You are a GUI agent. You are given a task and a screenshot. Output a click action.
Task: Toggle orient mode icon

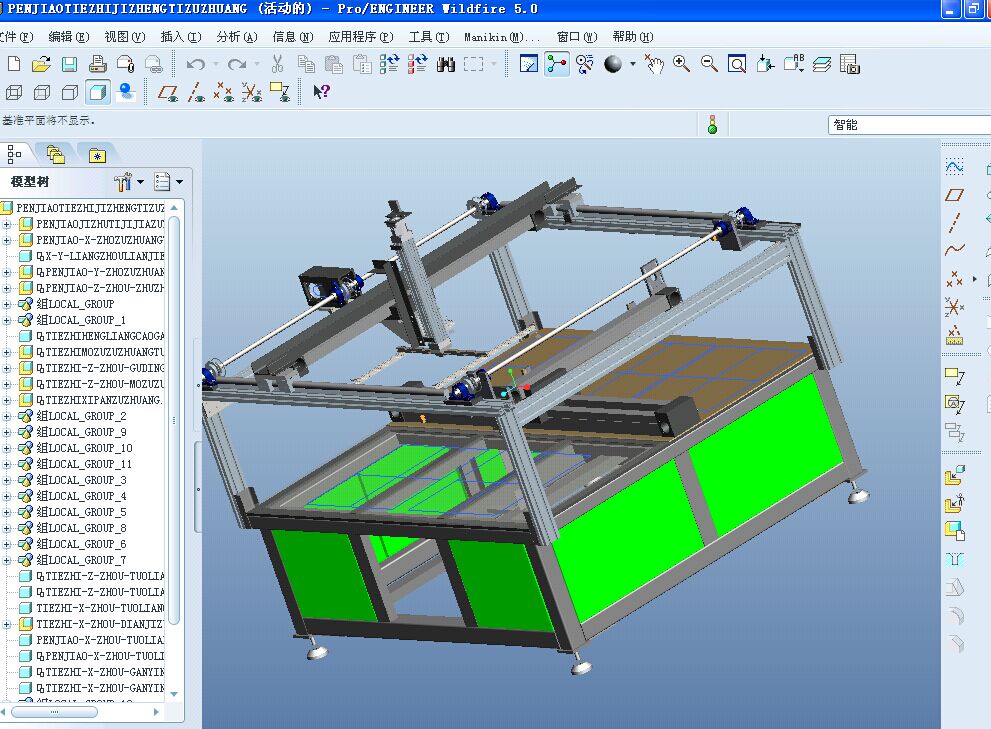(x=585, y=64)
